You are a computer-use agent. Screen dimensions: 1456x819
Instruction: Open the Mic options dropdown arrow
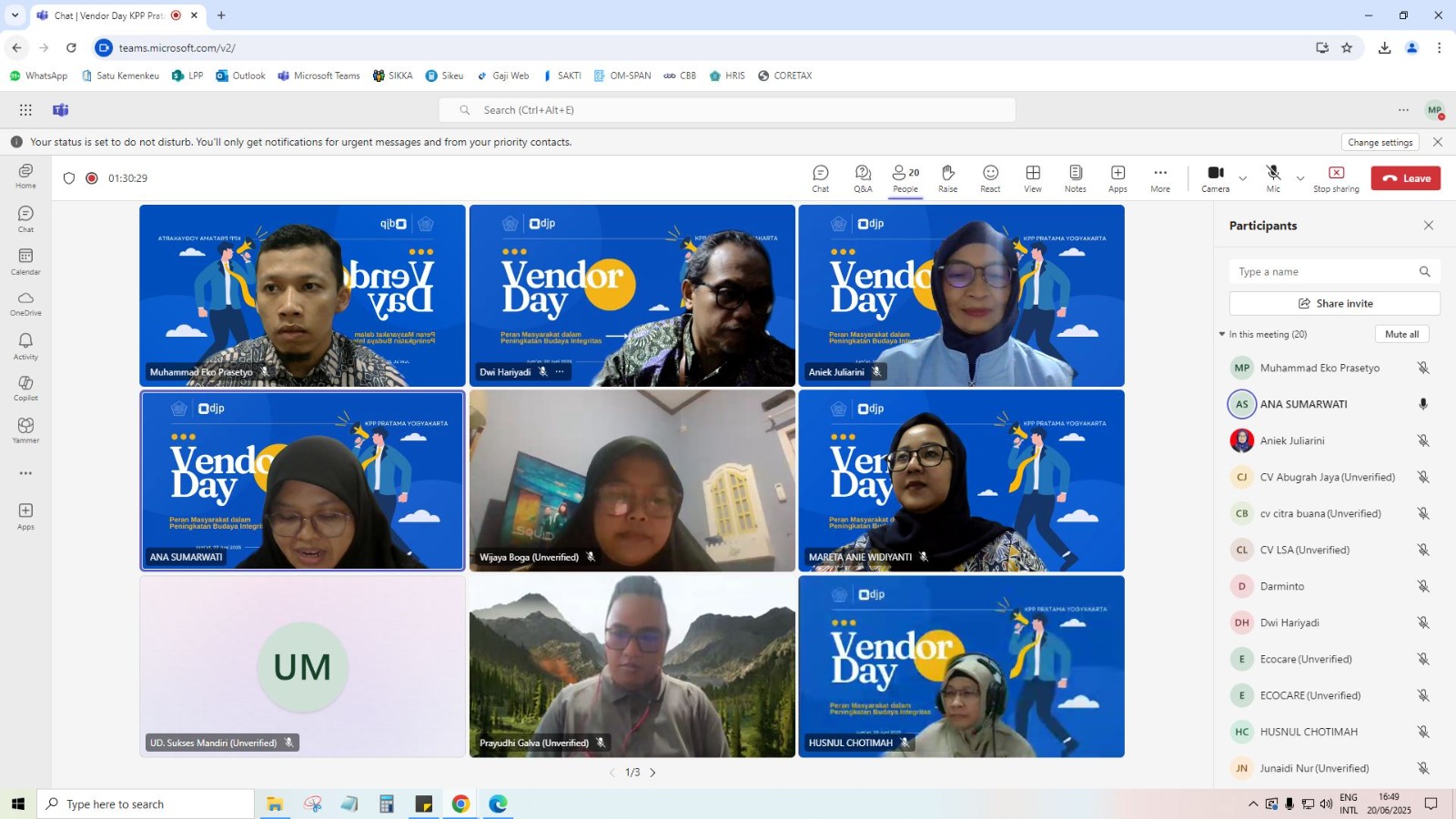point(1300,178)
